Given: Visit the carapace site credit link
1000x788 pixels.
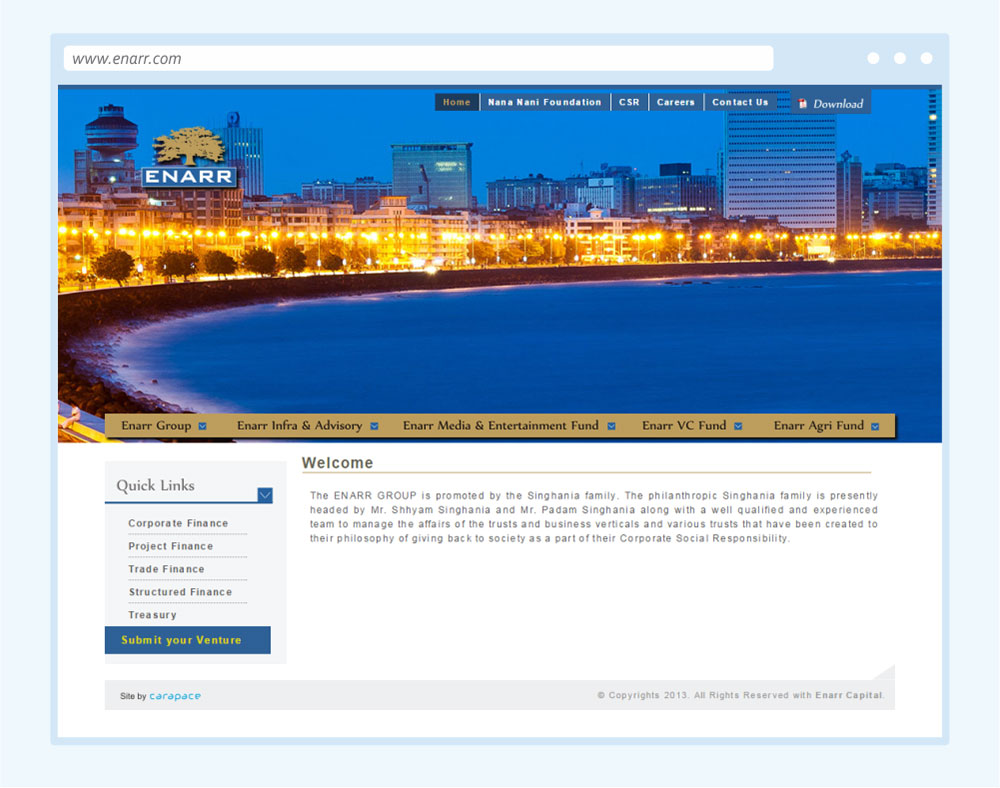Looking at the screenshot, I should [x=175, y=696].
